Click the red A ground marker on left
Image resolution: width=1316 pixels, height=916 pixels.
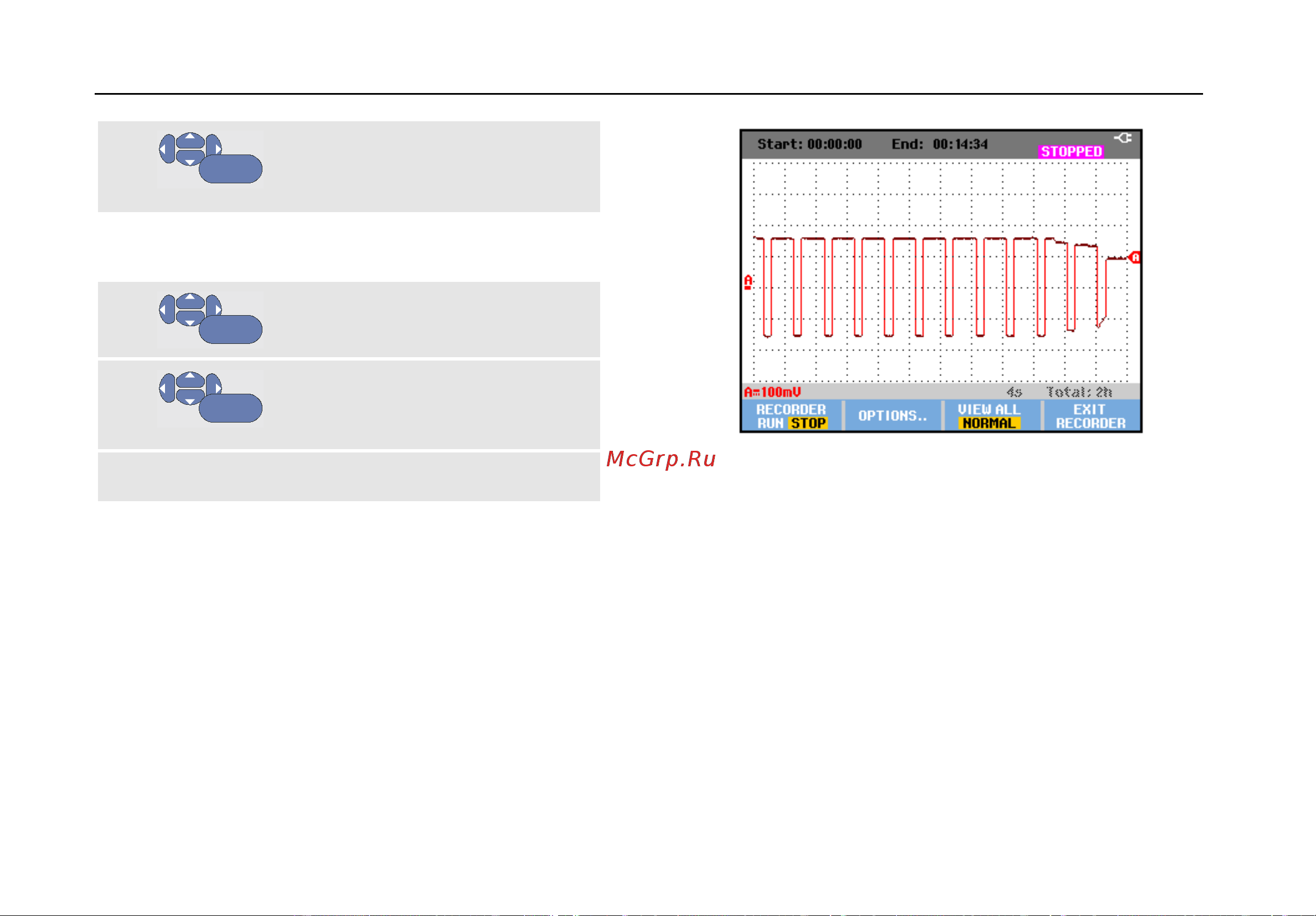click(x=748, y=282)
